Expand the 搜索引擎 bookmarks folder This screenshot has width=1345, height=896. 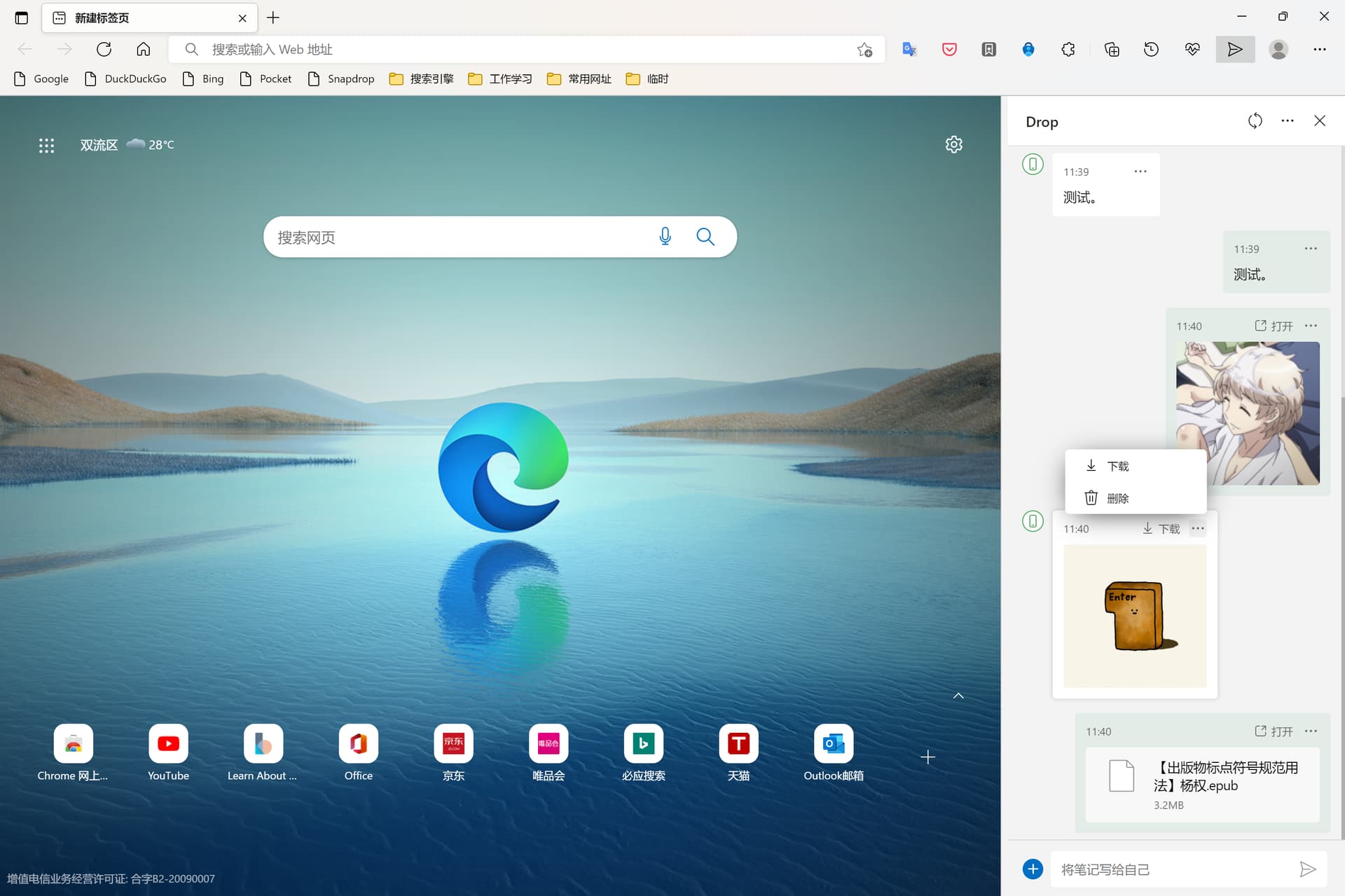click(422, 78)
